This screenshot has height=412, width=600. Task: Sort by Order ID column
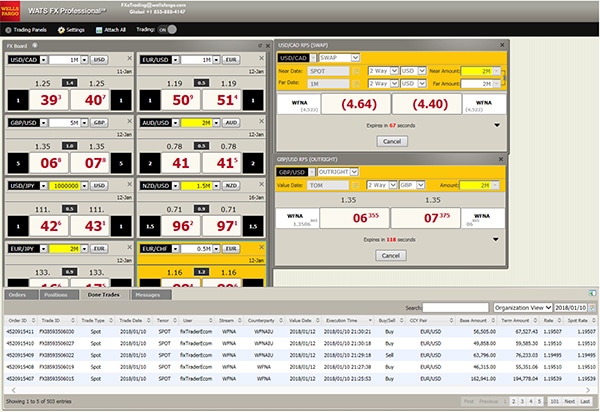coord(21,321)
